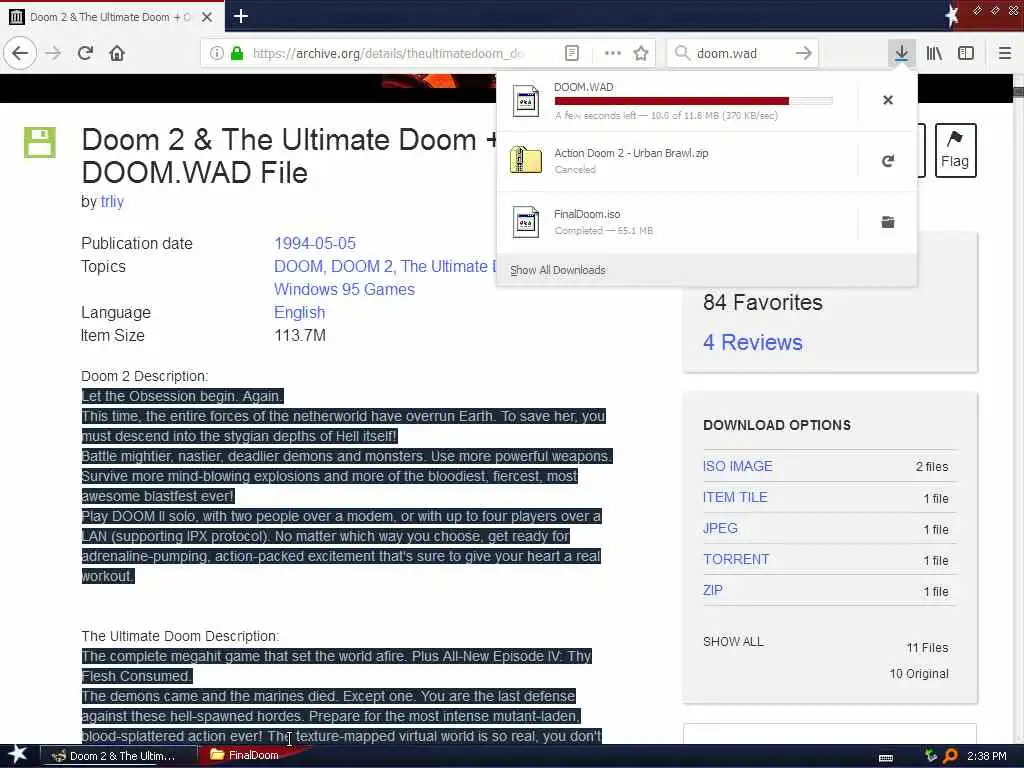Open the 4 Reviews link
The height and width of the screenshot is (768, 1024).
(752, 342)
